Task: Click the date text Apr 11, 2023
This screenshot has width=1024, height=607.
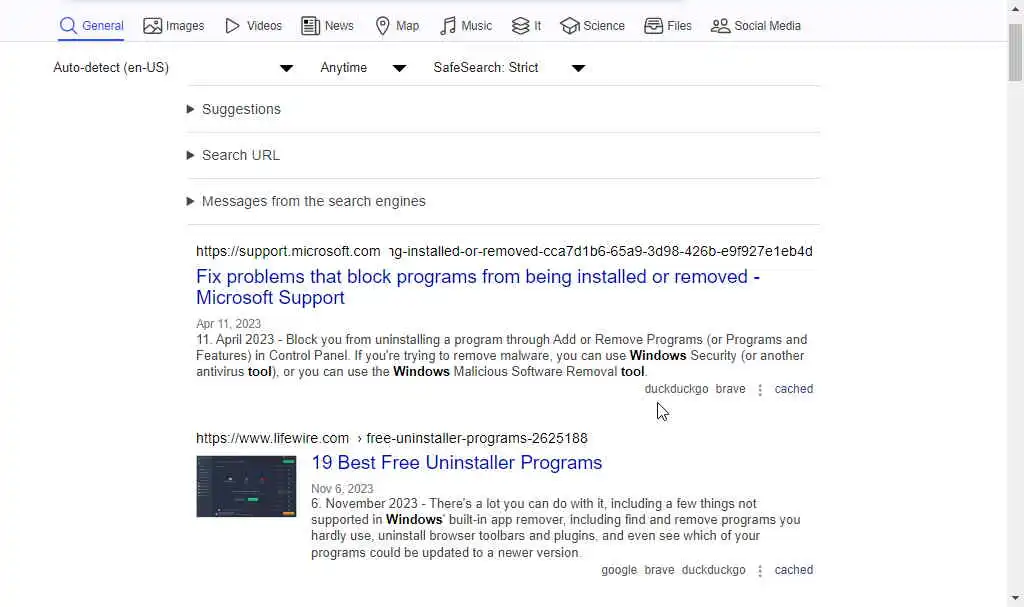Action: [228, 323]
